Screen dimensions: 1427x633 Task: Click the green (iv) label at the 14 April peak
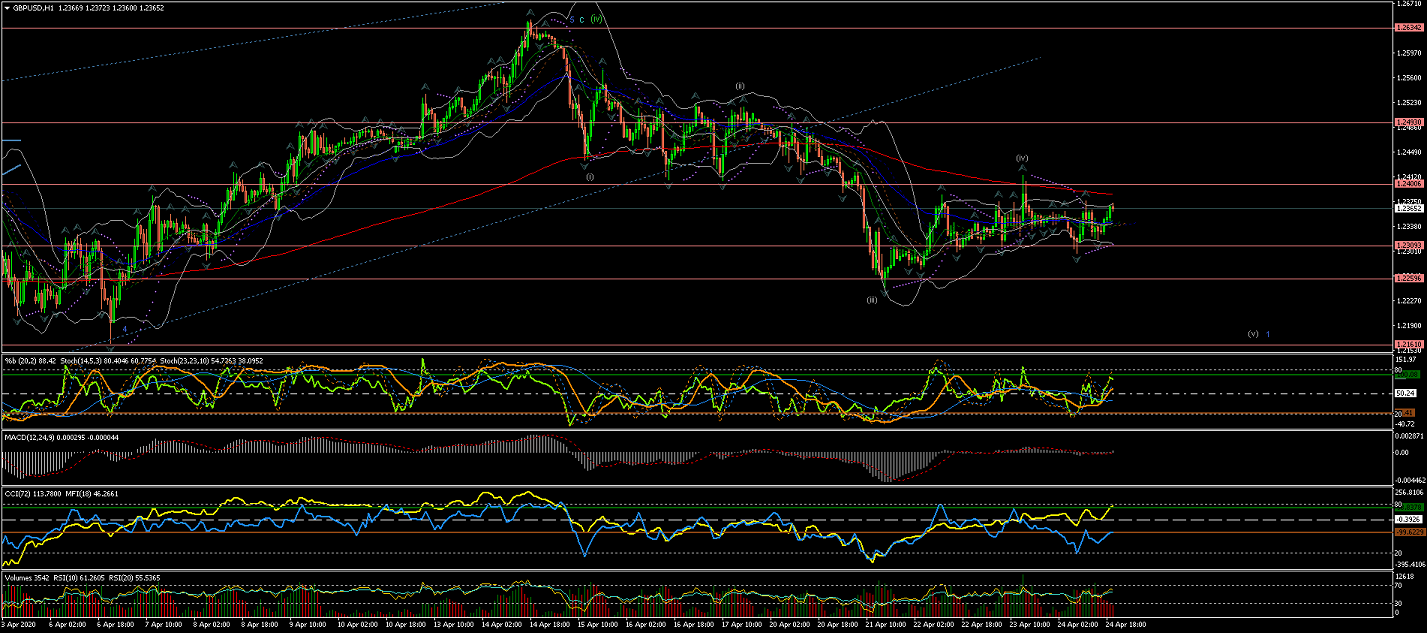[x=595, y=19]
